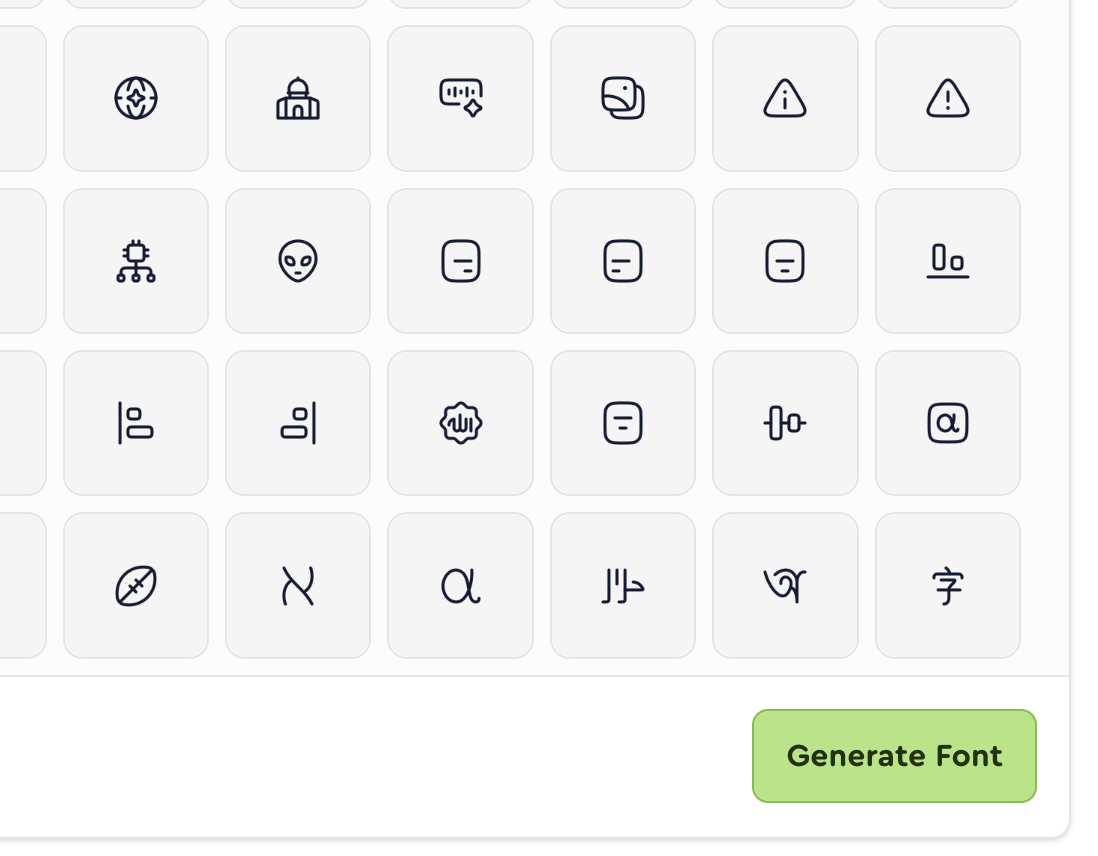Select the alert triangle exclamation icon
The image size is (1098, 856).
tap(947, 98)
